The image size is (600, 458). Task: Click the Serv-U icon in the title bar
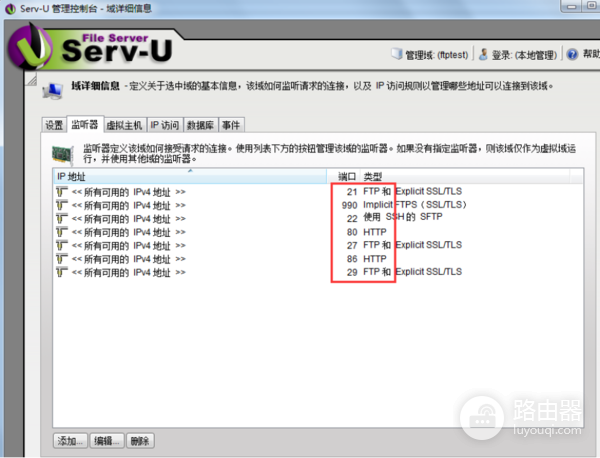click(x=10, y=8)
